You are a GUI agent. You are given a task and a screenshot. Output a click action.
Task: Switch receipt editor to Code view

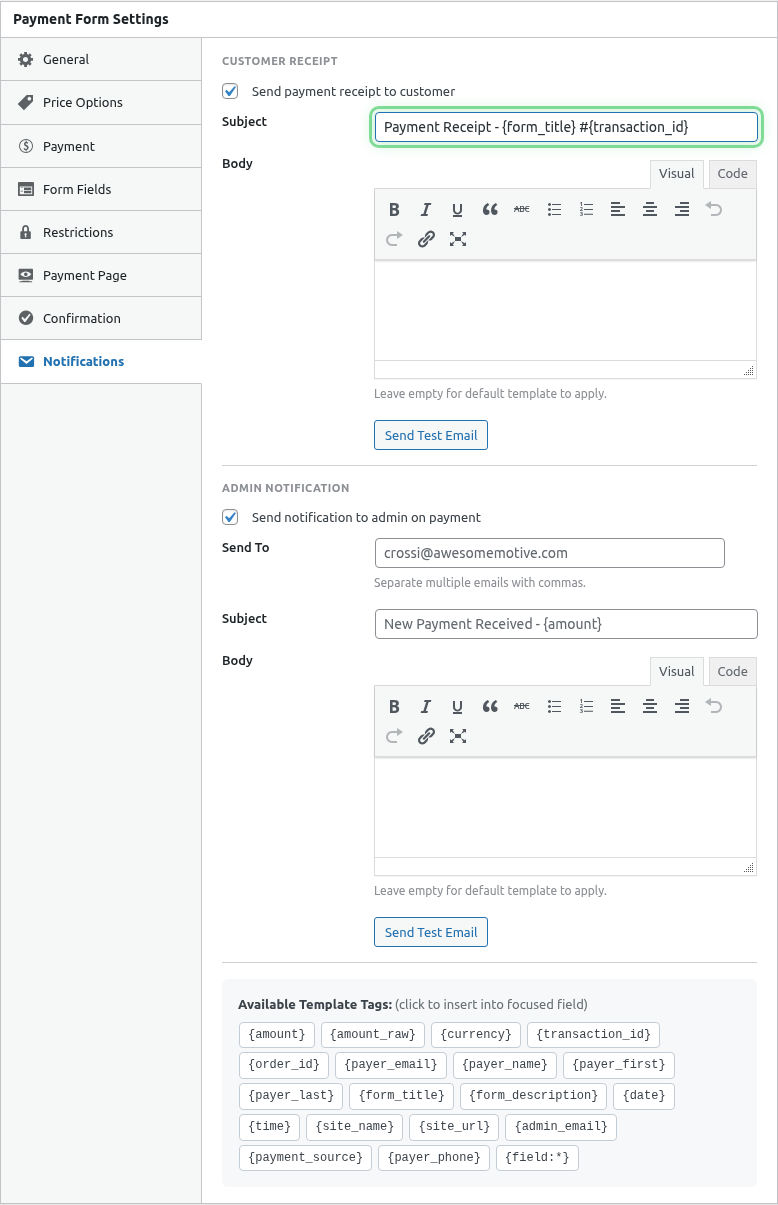pyautogui.click(x=731, y=173)
